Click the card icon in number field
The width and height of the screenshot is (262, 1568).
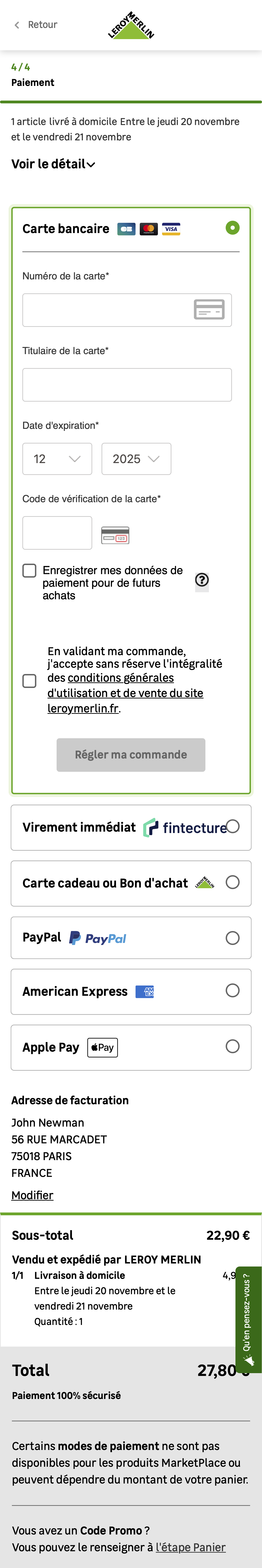pos(209,310)
